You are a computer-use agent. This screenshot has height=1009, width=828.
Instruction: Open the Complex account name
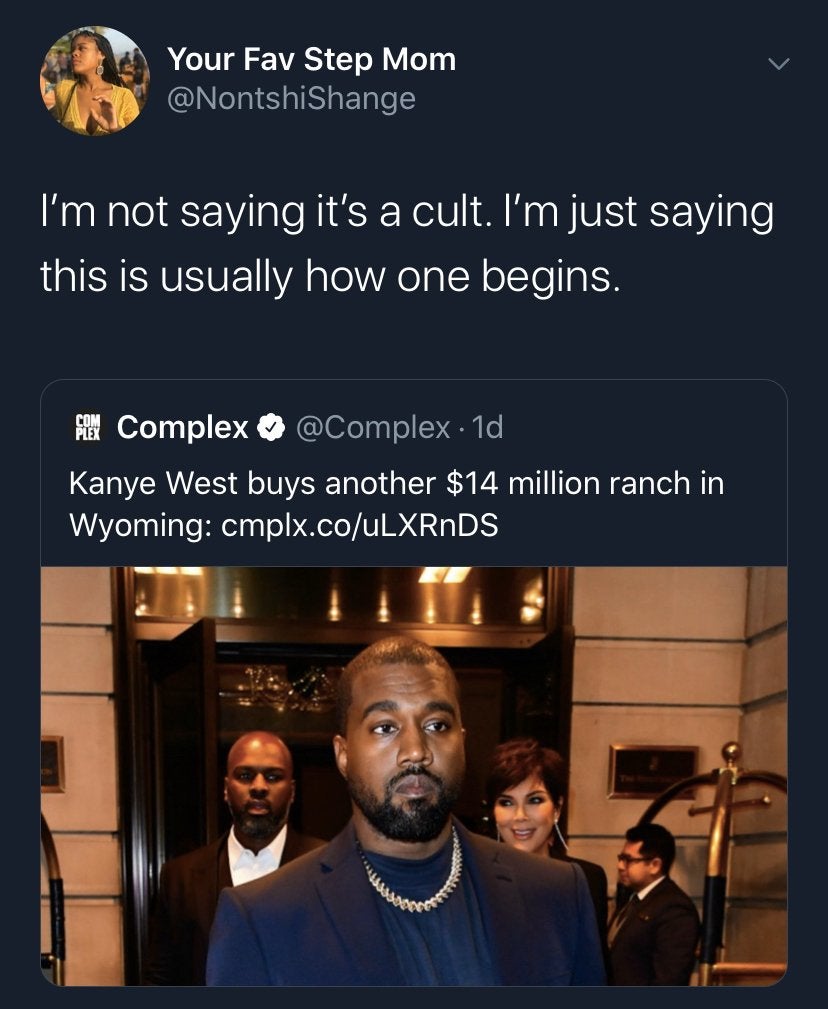[x=183, y=428]
